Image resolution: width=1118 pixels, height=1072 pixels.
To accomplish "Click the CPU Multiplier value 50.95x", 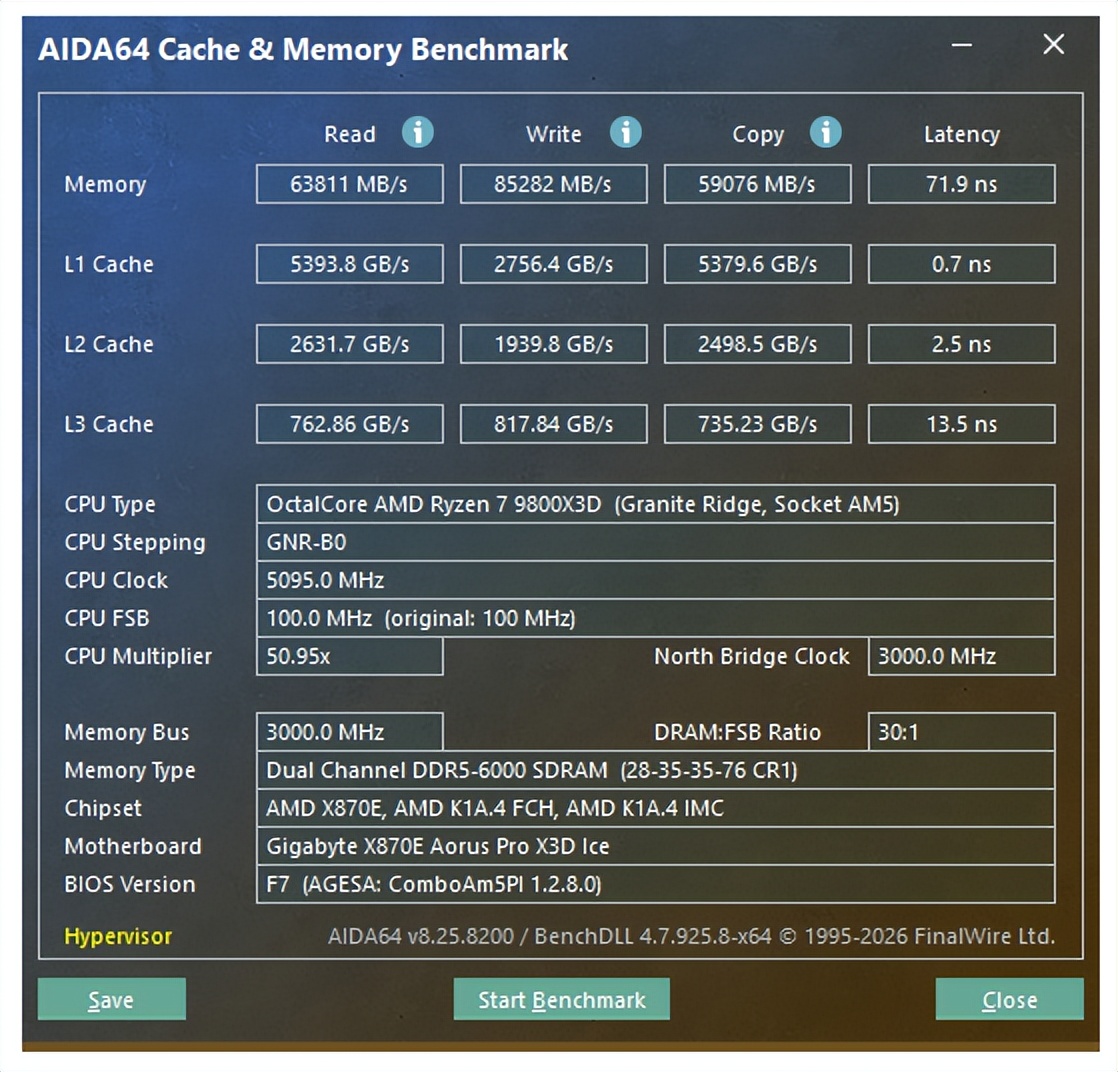I will [349, 655].
